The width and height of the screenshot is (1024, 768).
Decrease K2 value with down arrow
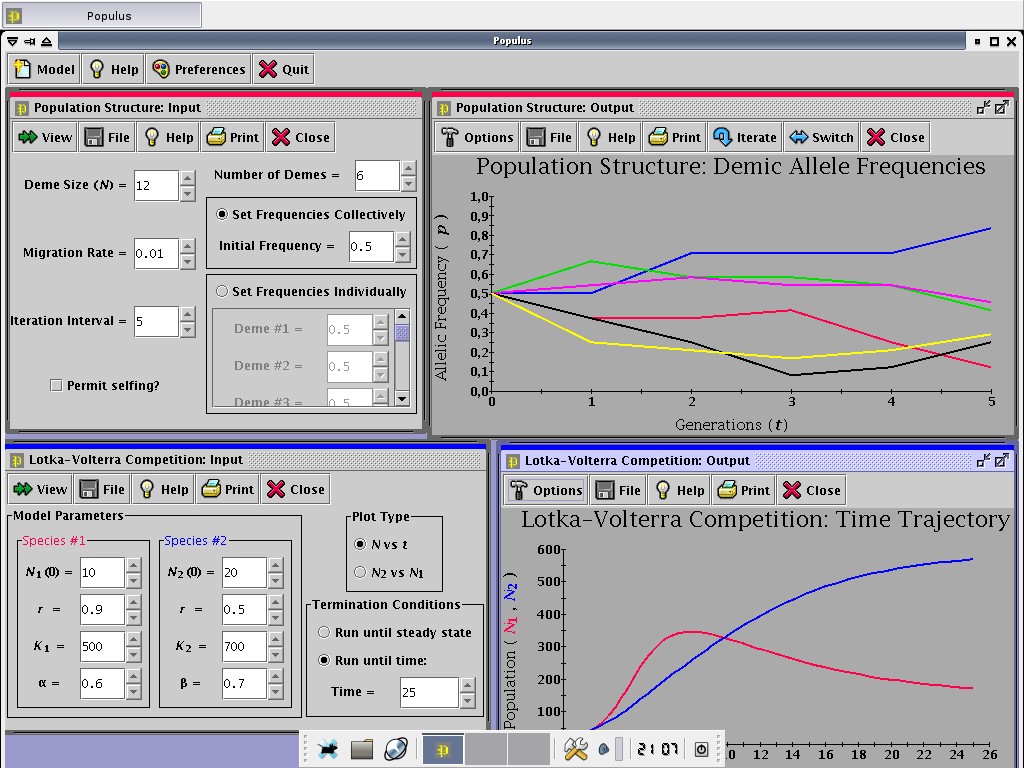point(275,654)
